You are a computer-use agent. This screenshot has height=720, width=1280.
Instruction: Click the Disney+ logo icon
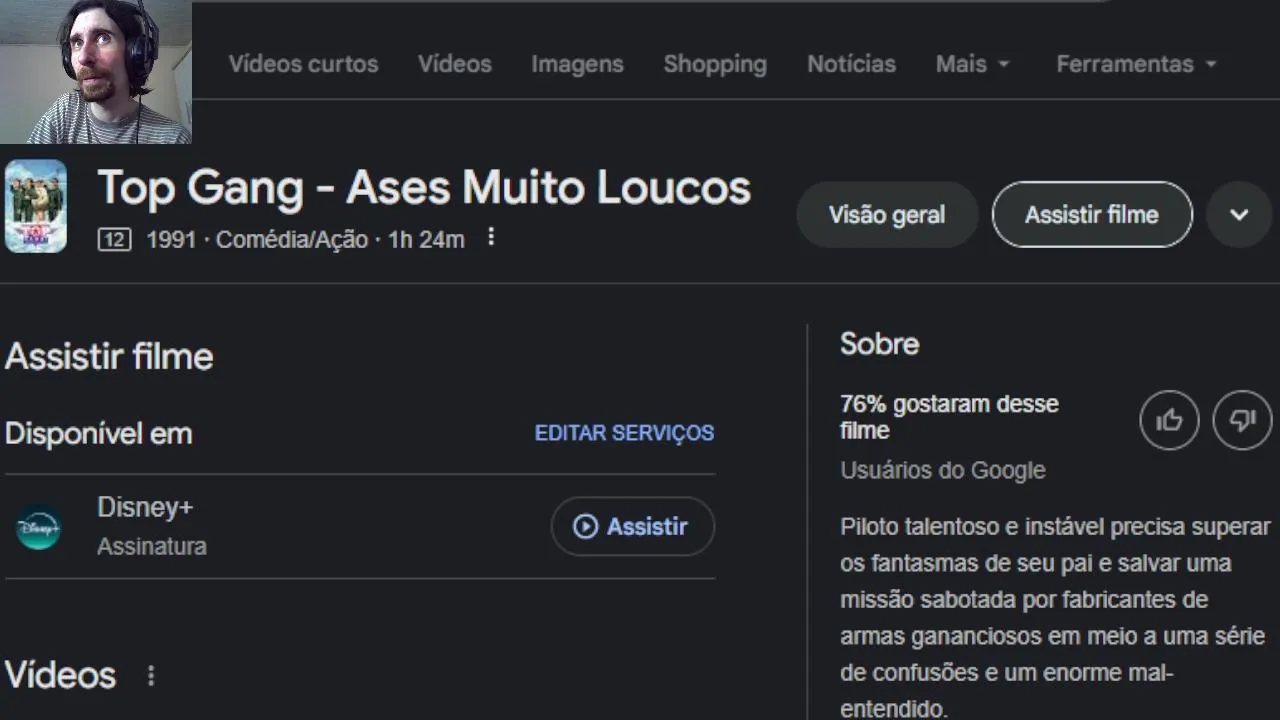click(x=39, y=527)
